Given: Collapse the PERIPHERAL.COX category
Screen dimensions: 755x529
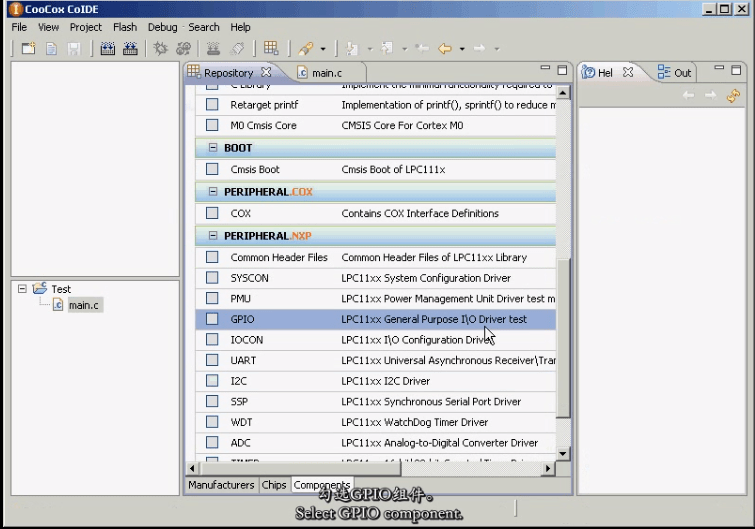Looking at the screenshot, I should (x=213, y=192).
